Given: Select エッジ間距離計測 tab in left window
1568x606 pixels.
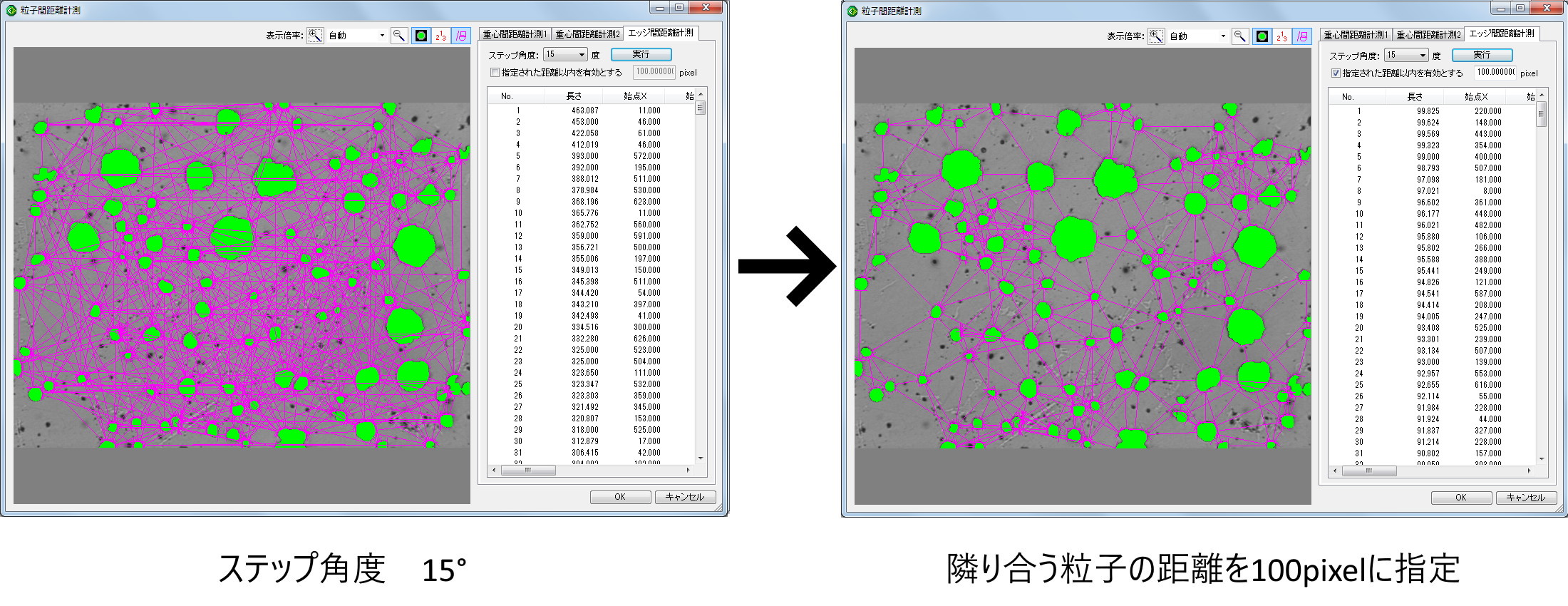Looking at the screenshot, I should point(661,33).
